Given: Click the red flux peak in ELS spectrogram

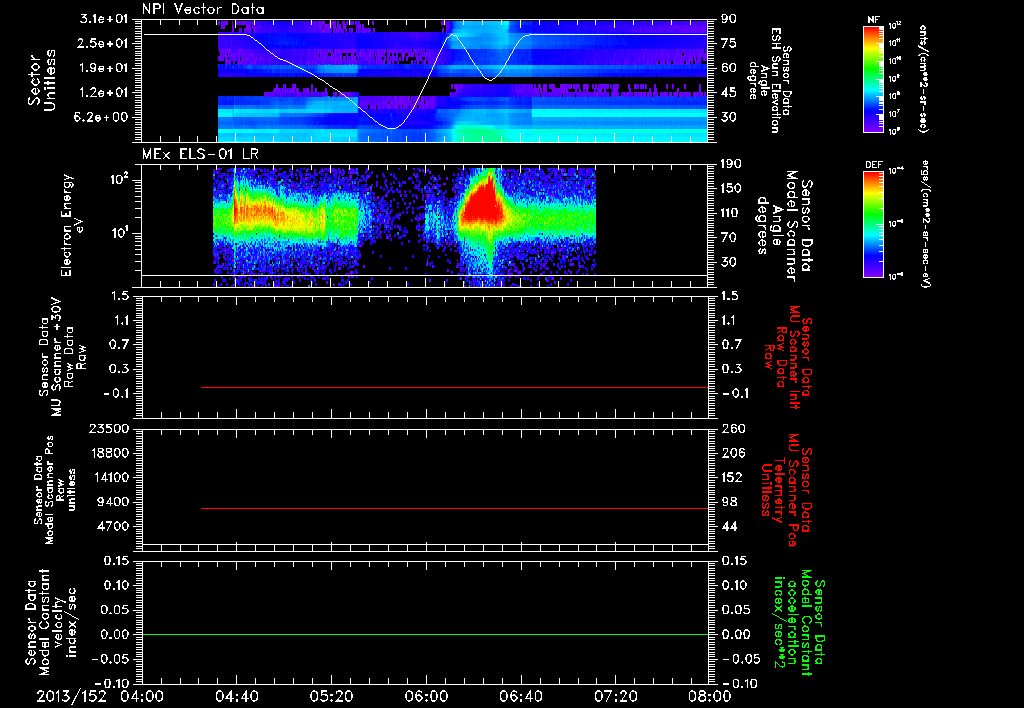Looking at the screenshot, I should tap(482, 202).
